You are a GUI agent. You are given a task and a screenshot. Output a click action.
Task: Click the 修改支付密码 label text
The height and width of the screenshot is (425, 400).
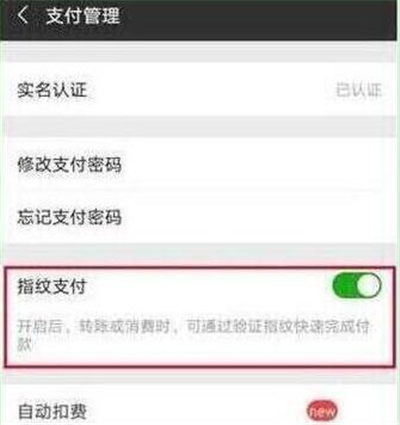[69, 164]
